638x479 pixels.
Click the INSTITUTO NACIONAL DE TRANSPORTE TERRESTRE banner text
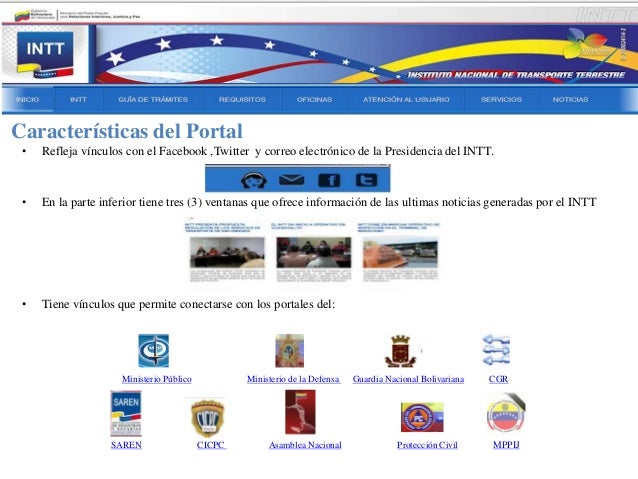click(x=516, y=75)
